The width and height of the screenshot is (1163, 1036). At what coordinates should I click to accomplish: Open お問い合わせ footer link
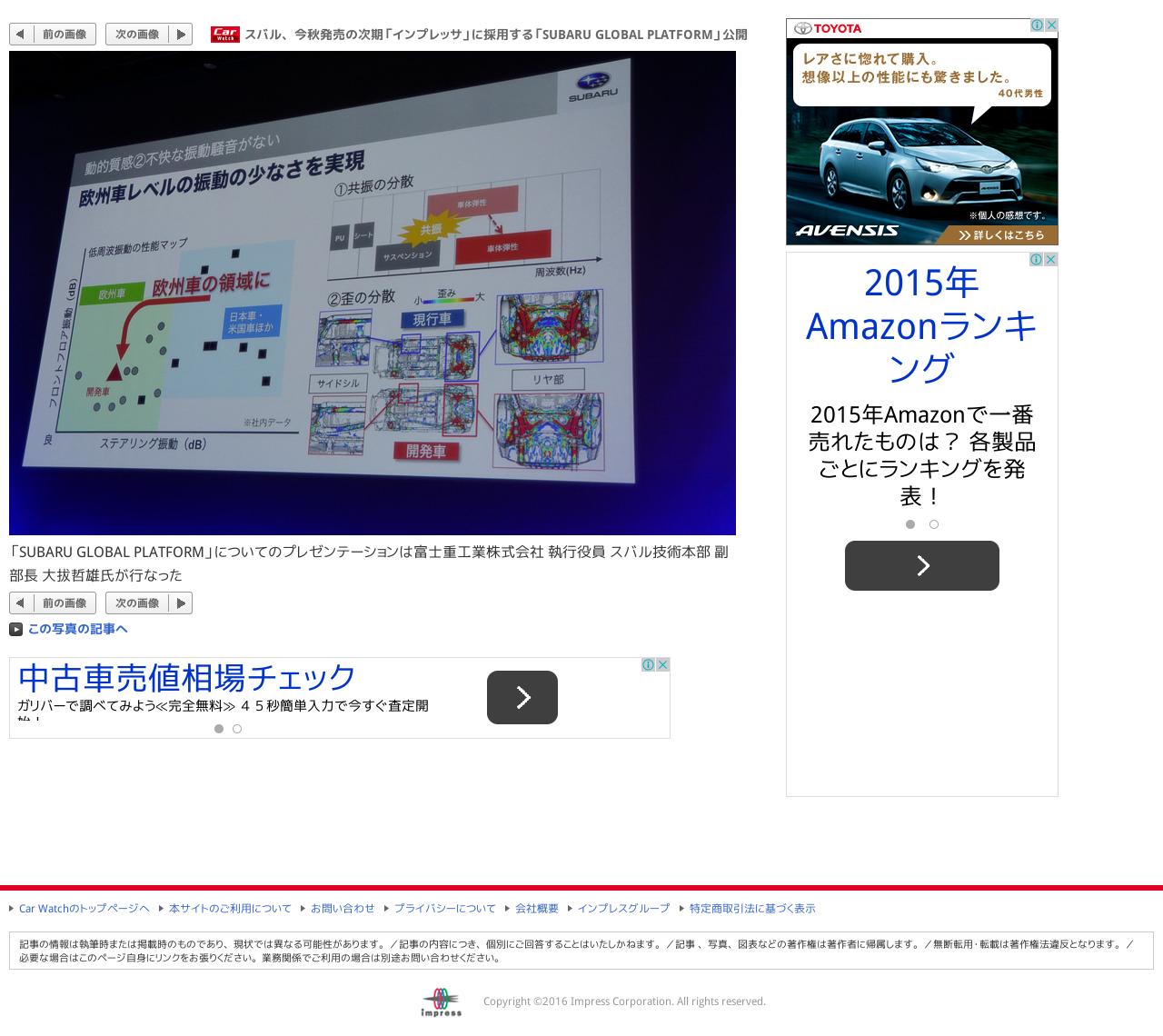[x=343, y=909]
